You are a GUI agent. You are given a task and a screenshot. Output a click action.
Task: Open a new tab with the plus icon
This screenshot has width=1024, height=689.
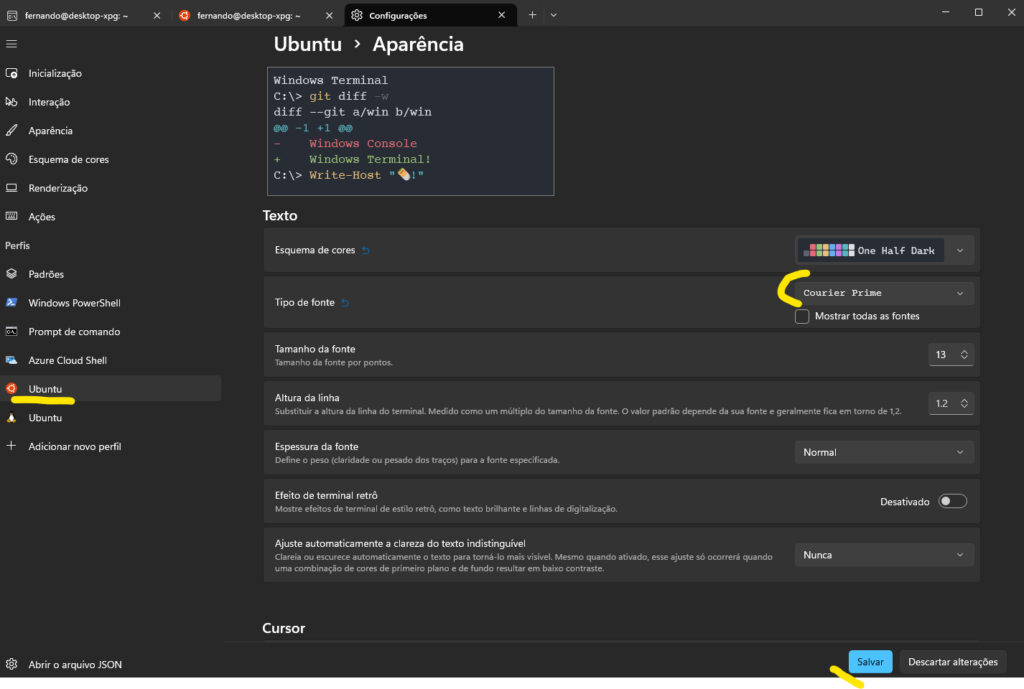coord(532,15)
